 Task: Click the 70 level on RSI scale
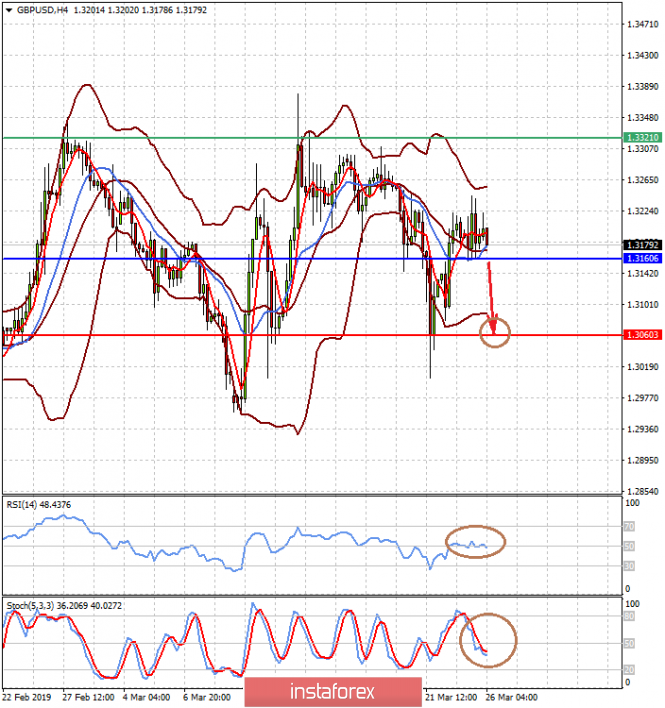(630, 525)
